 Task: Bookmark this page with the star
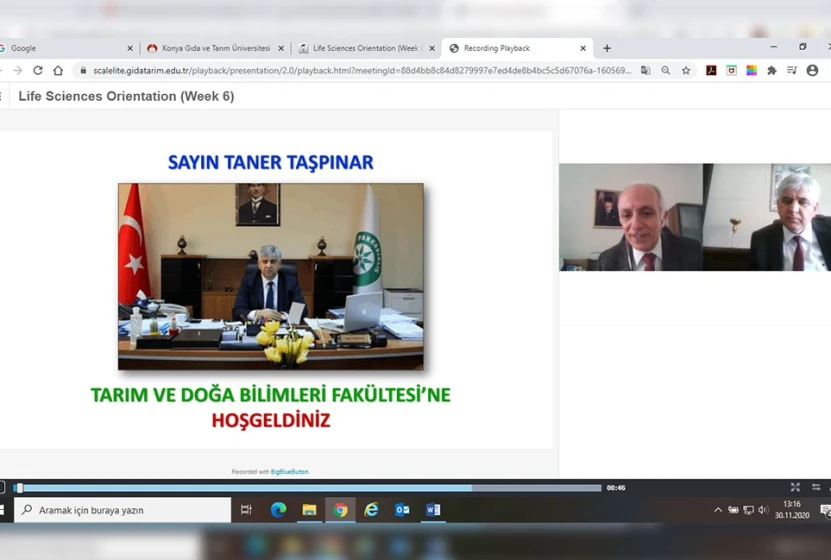tap(686, 71)
